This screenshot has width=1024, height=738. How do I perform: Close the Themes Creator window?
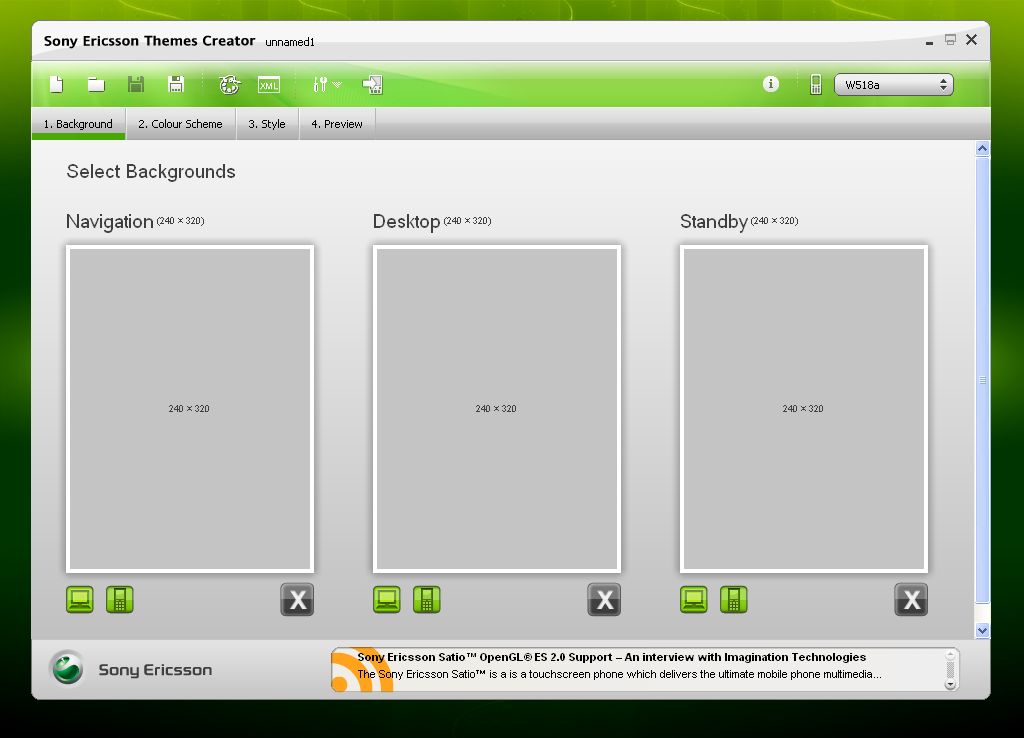[x=972, y=40]
